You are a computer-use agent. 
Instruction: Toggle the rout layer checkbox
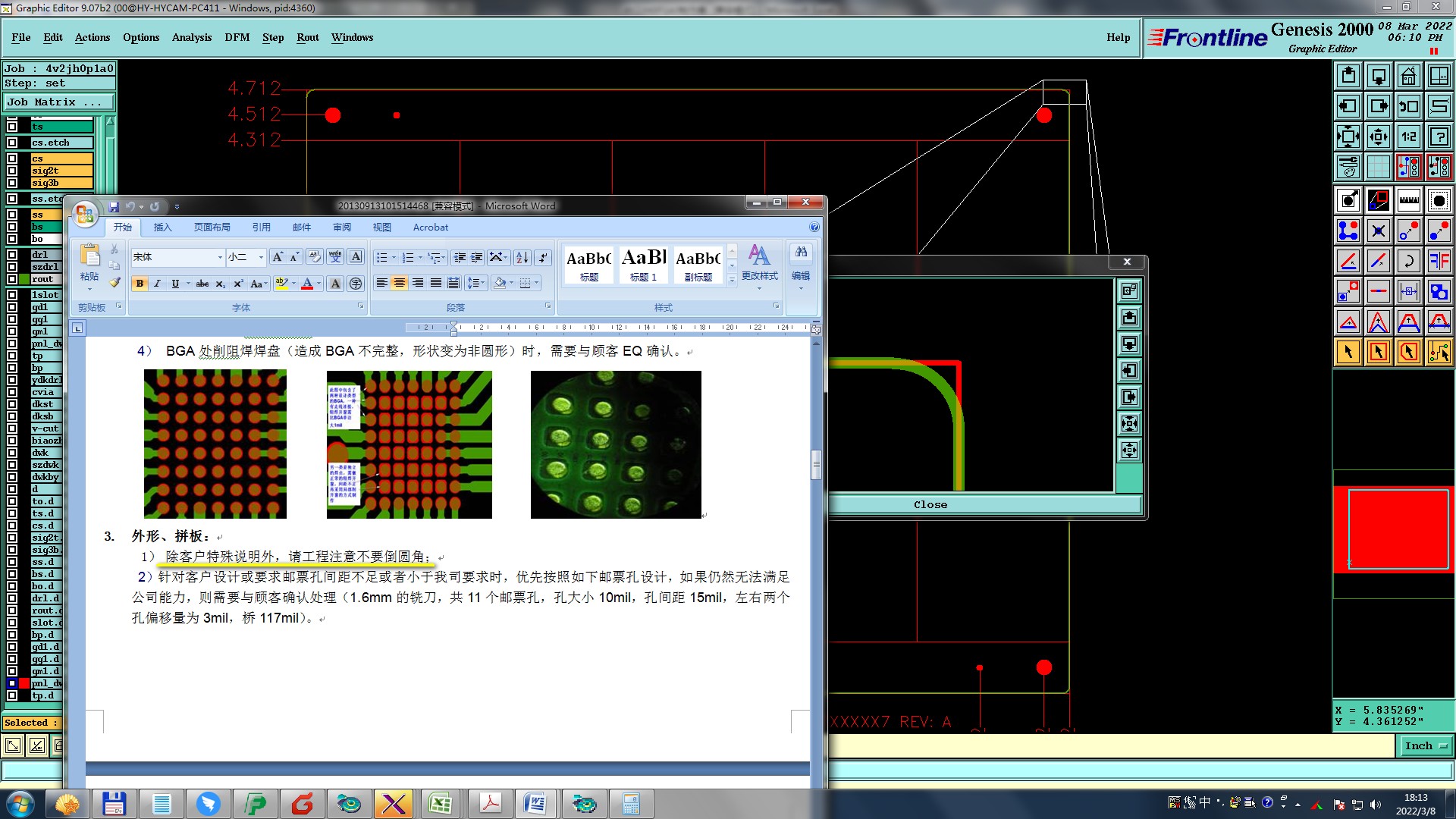point(12,279)
